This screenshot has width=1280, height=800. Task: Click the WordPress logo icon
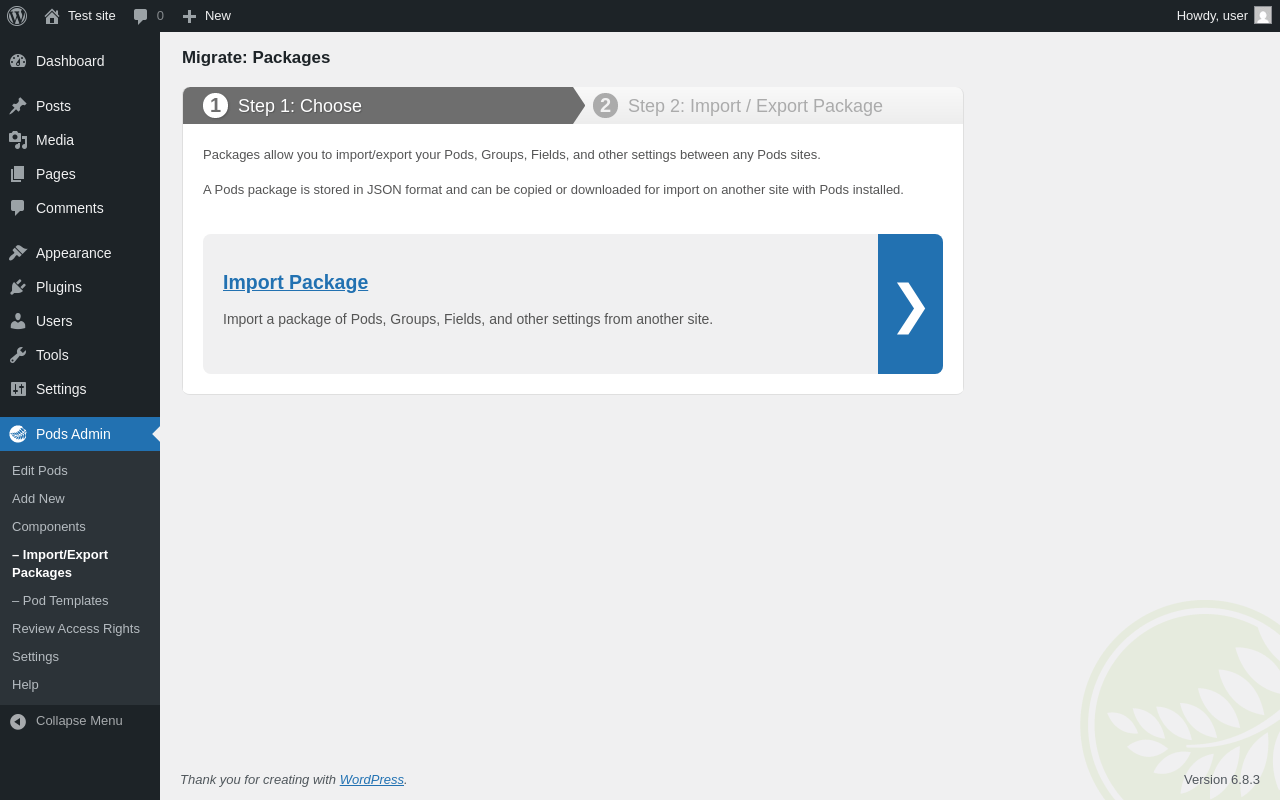(17, 16)
